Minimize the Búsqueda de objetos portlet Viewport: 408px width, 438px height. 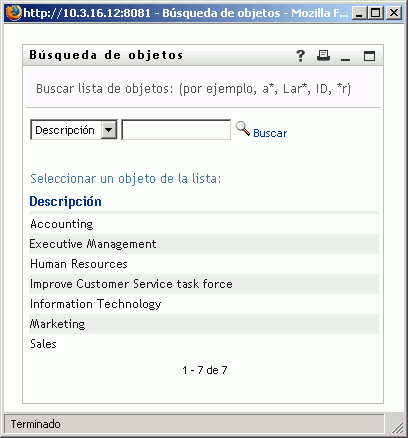[x=346, y=59]
